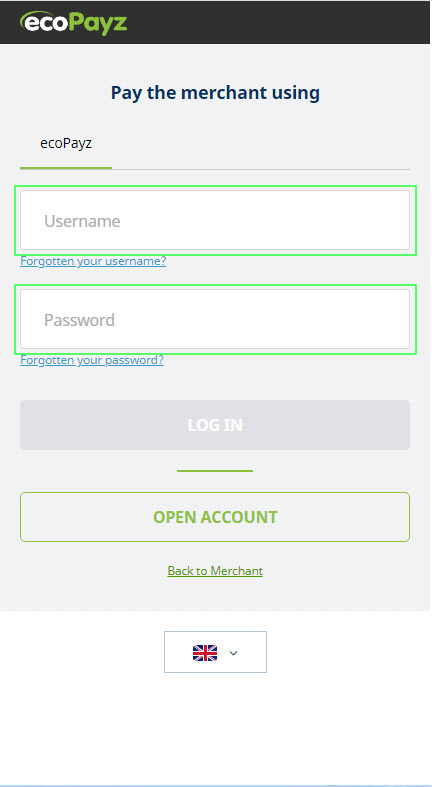Viewport: 432px width, 787px height.
Task: Click the green divider below LOG IN
Action: click(x=215, y=471)
